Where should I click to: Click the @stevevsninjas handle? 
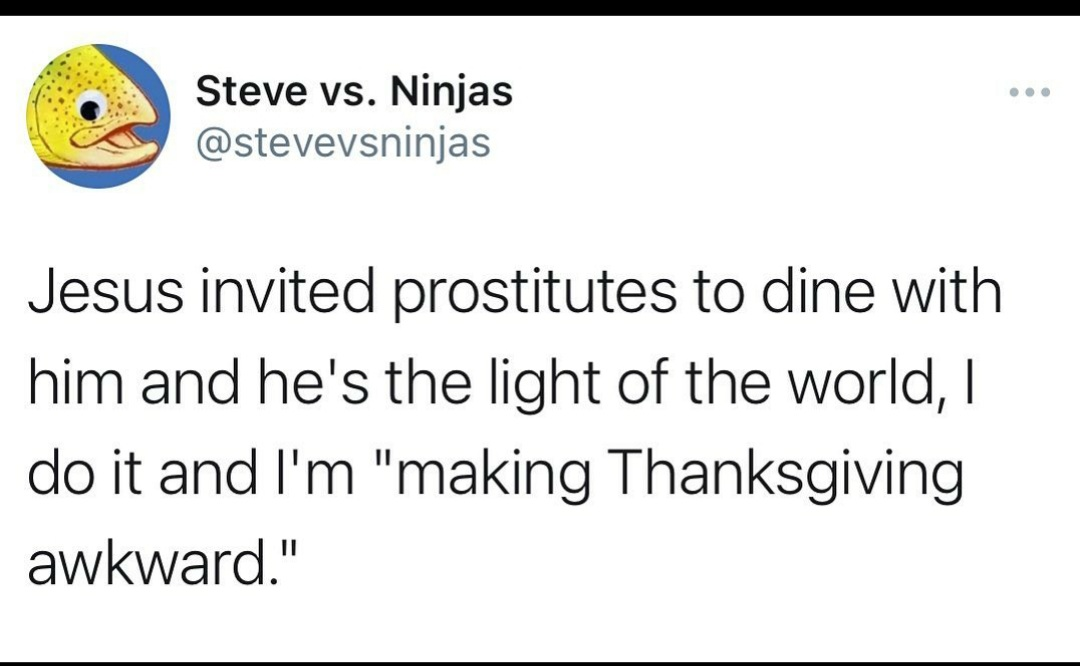343,143
